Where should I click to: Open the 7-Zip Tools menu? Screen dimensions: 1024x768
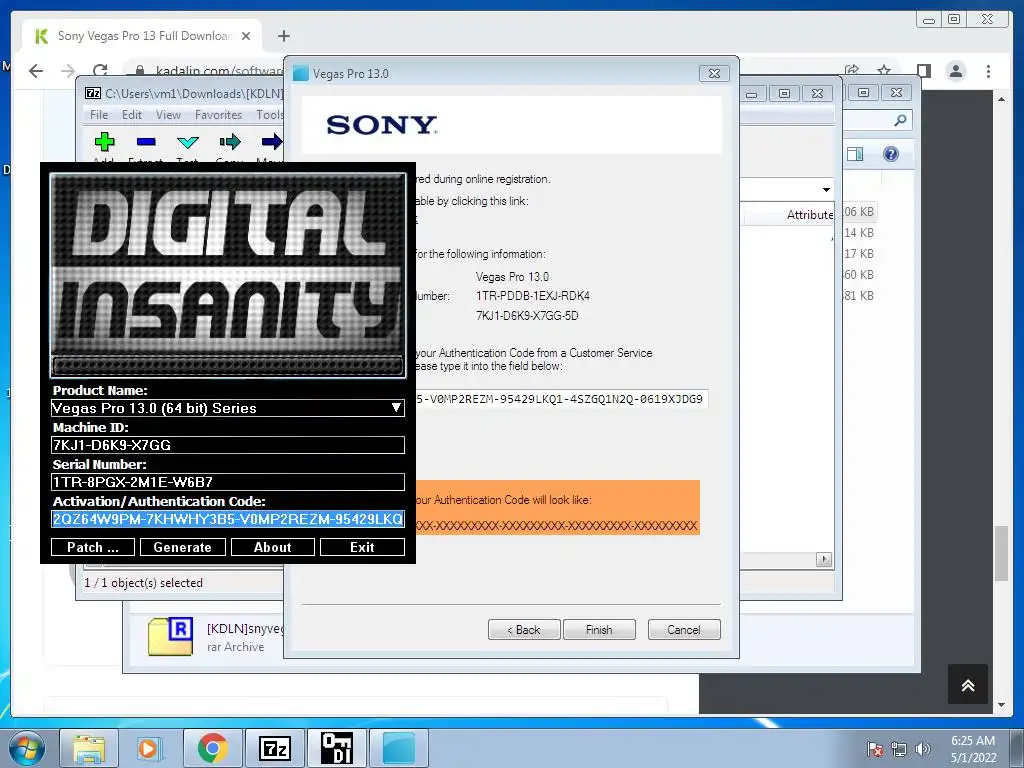click(x=269, y=115)
